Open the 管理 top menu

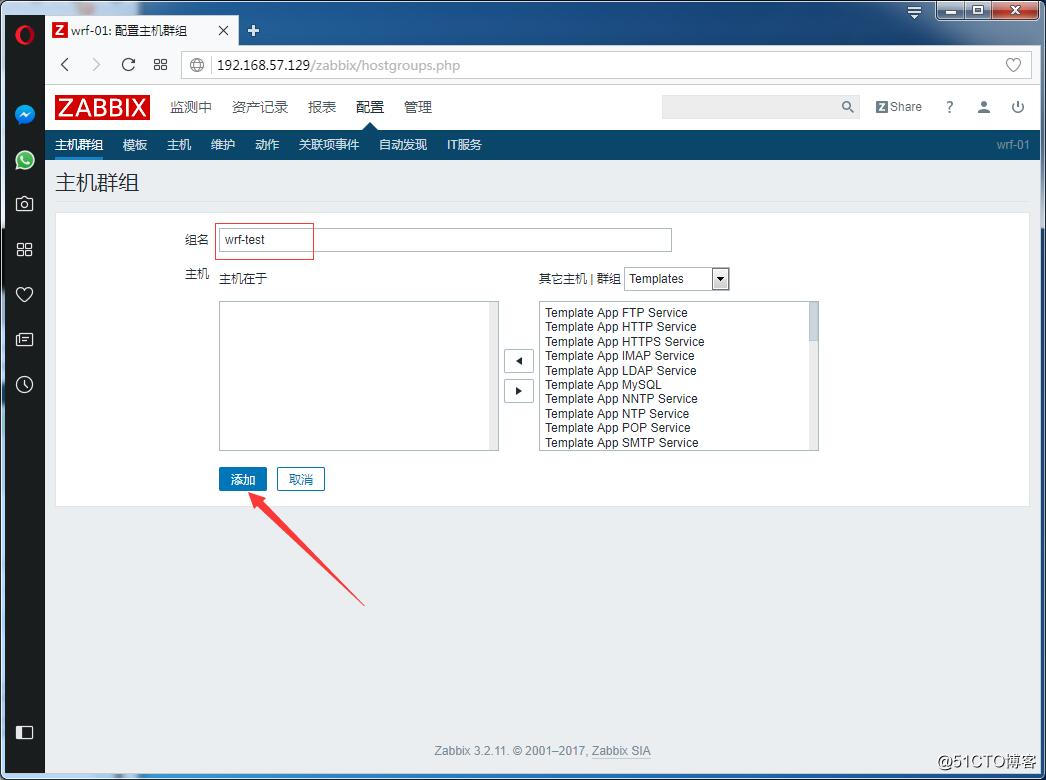coord(418,107)
